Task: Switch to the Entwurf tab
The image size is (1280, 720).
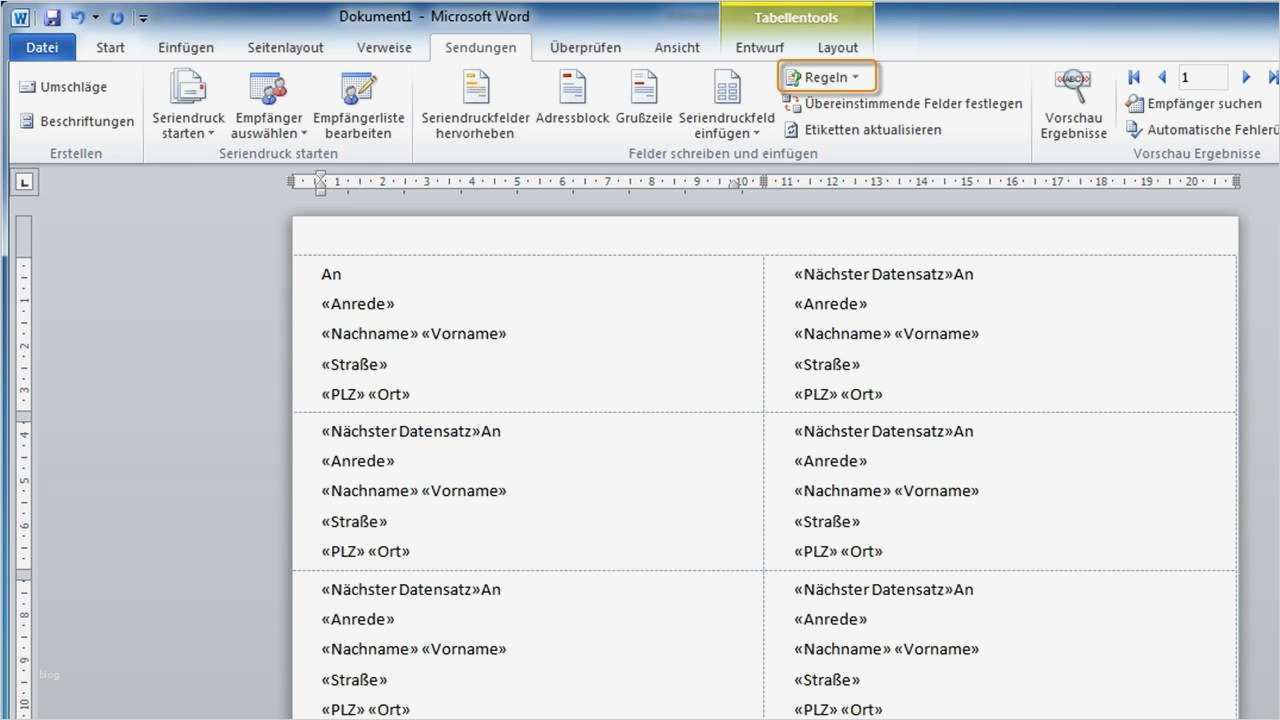Action: (759, 47)
